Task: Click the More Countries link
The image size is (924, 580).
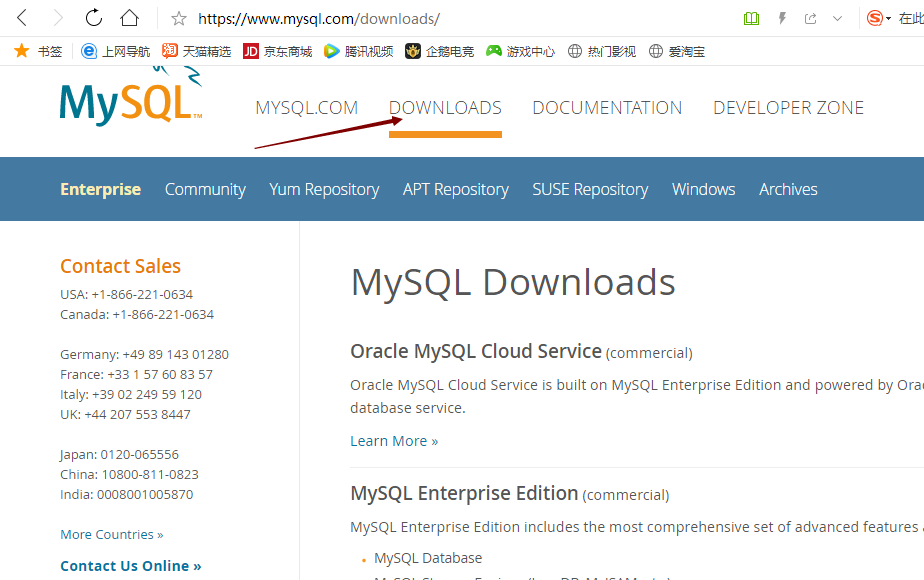Action: [112, 535]
